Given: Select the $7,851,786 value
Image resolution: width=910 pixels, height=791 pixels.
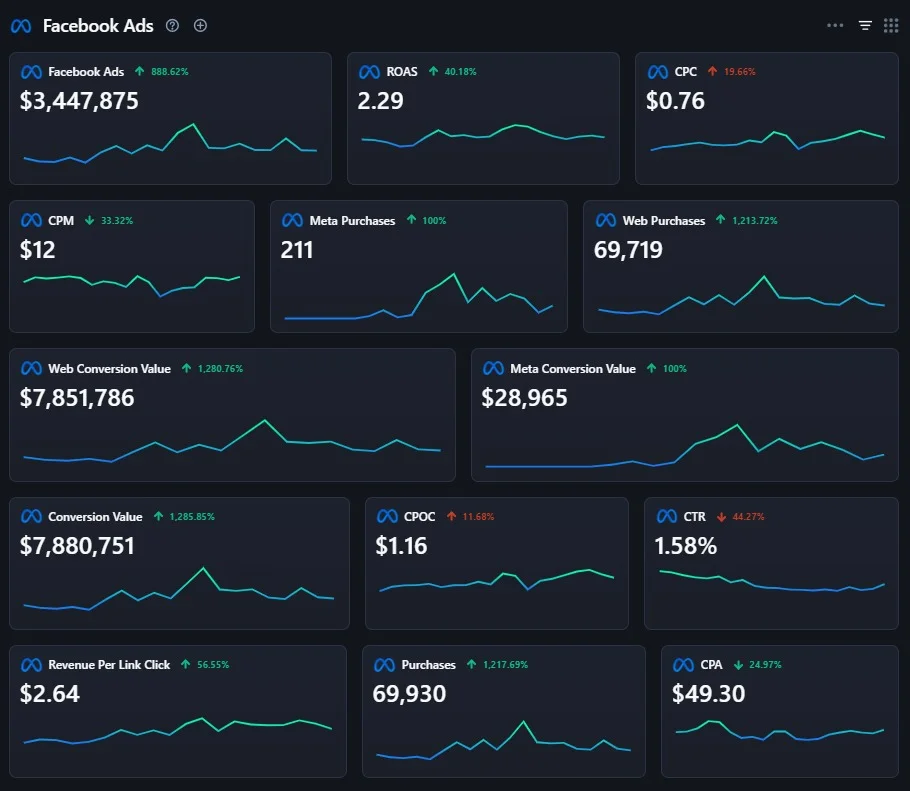Looking at the screenshot, I should (x=77, y=398).
